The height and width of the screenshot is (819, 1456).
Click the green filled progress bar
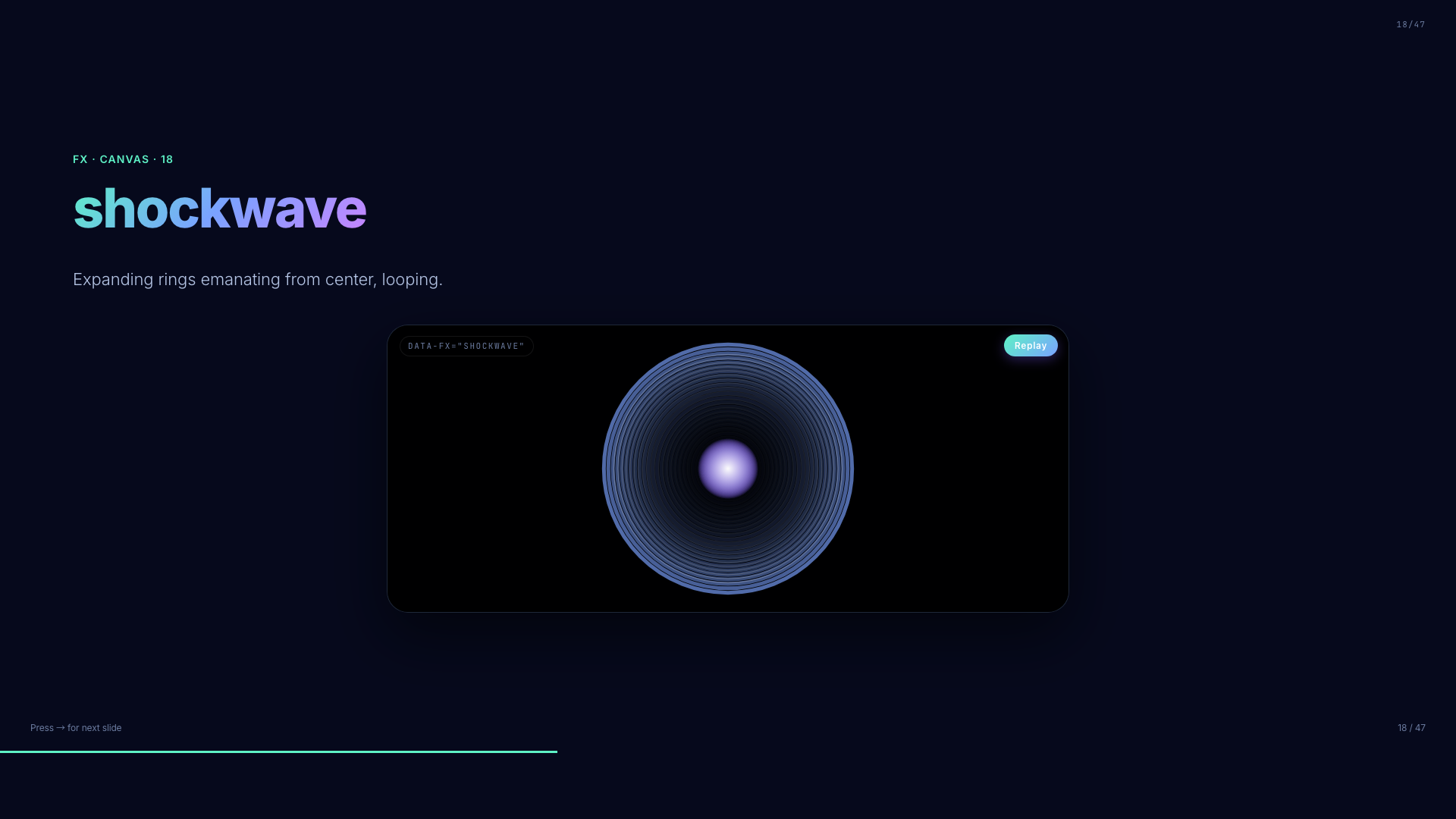tap(278, 752)
